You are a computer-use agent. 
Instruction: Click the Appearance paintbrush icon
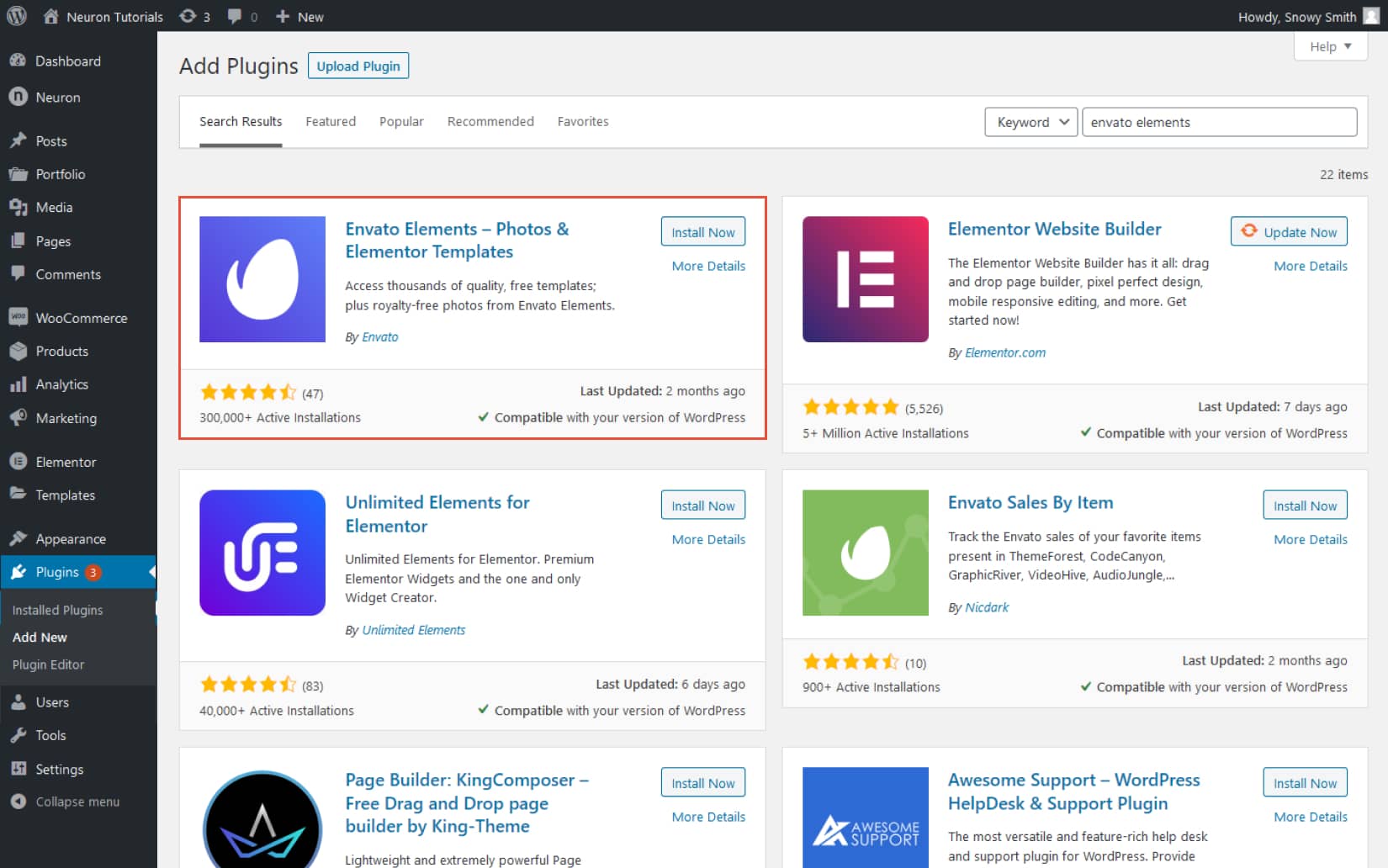coord(19,538)
